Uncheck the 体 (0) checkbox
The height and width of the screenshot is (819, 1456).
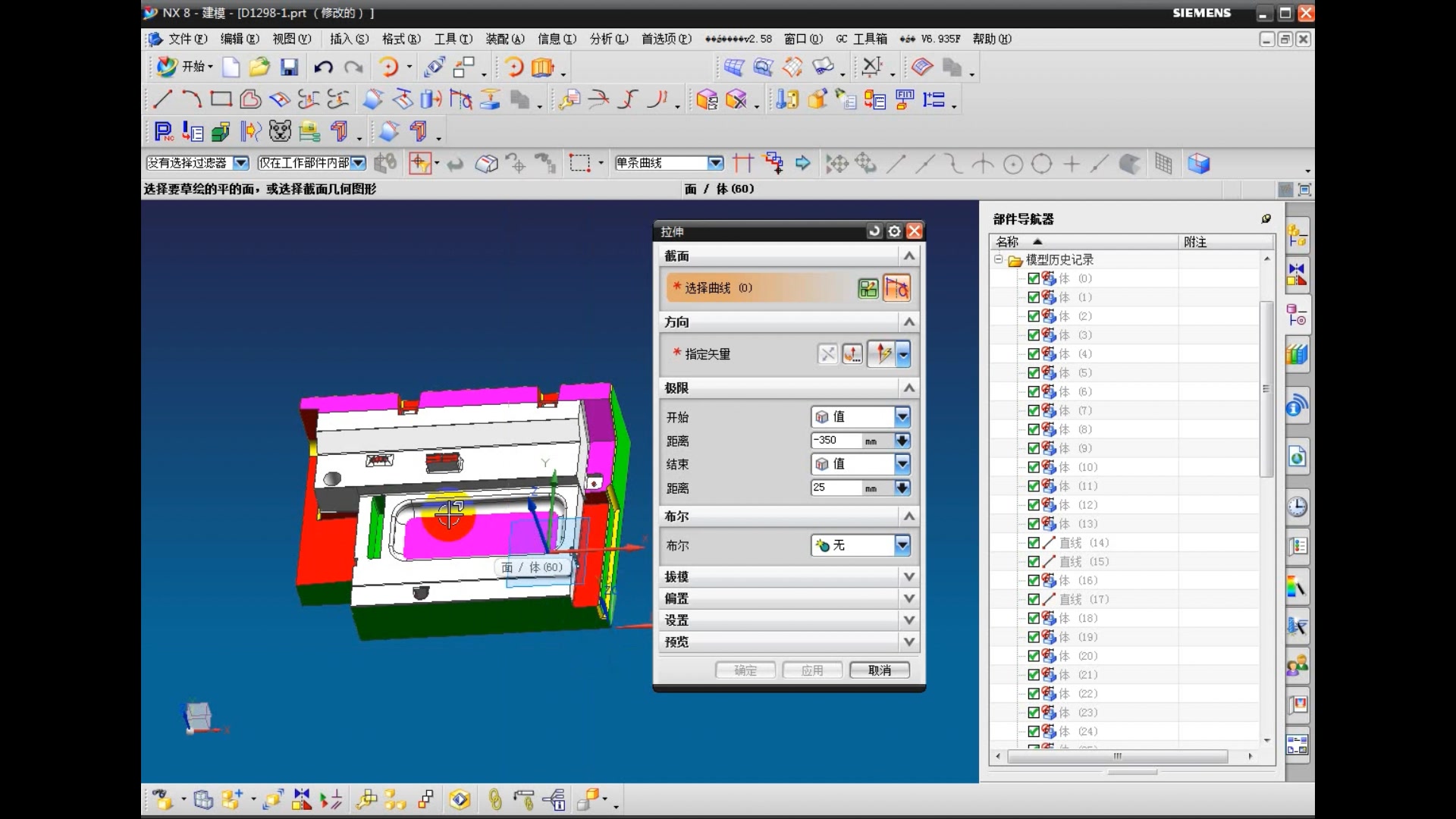[x=1033, y=278]
